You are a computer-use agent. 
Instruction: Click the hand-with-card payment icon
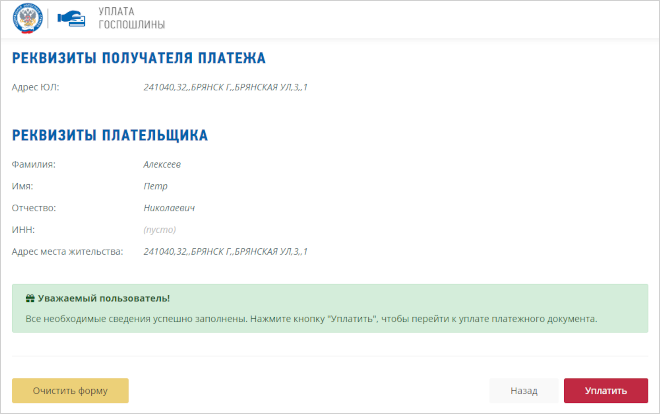72,19
